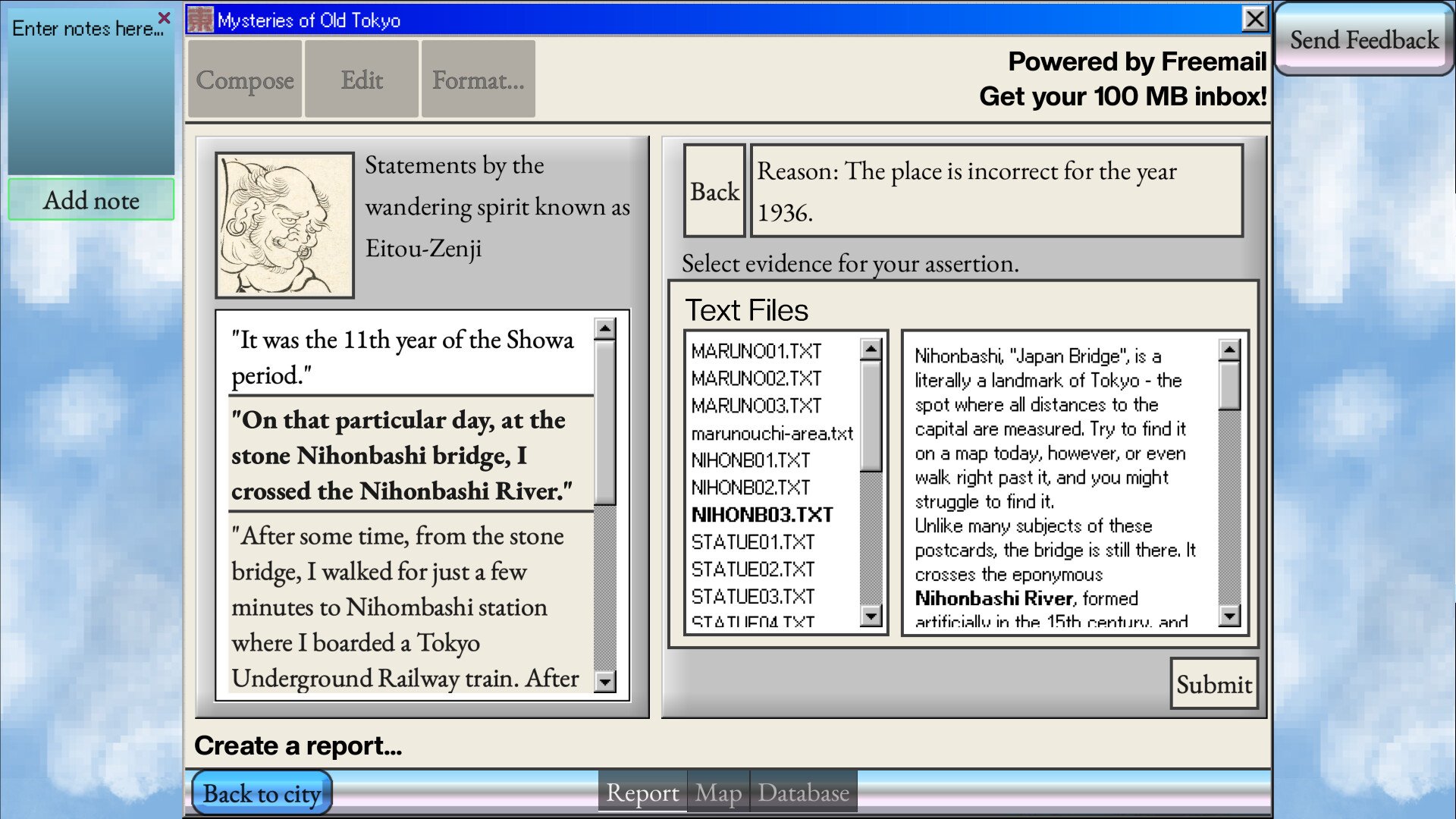1456x819 pixels.
Task: Open the Compose menu
Action: coord(245,80)
